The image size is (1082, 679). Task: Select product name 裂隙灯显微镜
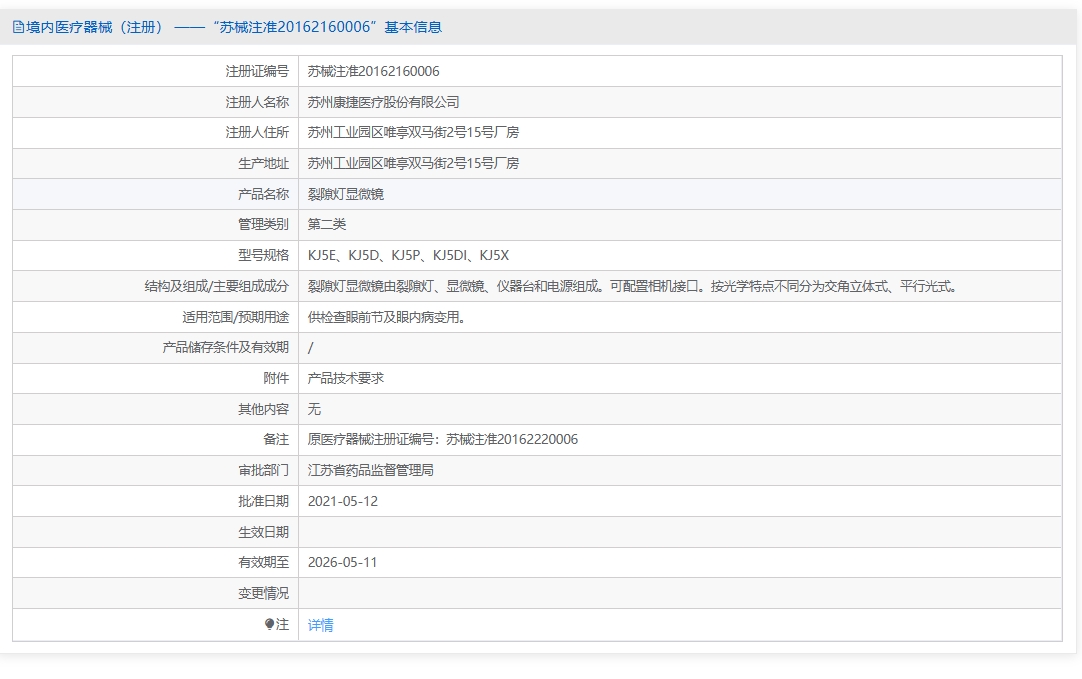pyautogui.click(x=346, y=195)
